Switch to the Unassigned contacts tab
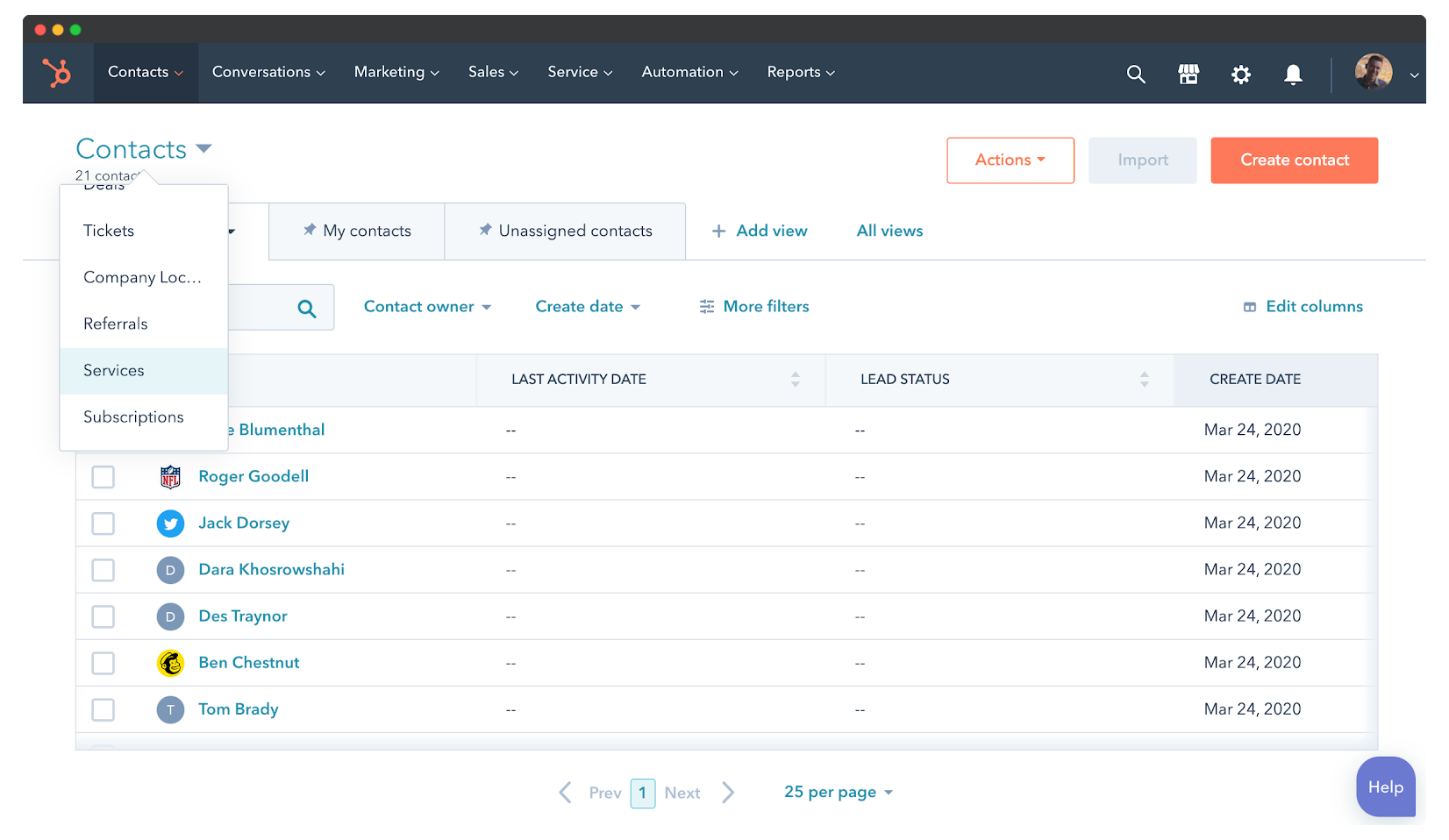This screenshot has height=840, width=1449. point(566,231)
